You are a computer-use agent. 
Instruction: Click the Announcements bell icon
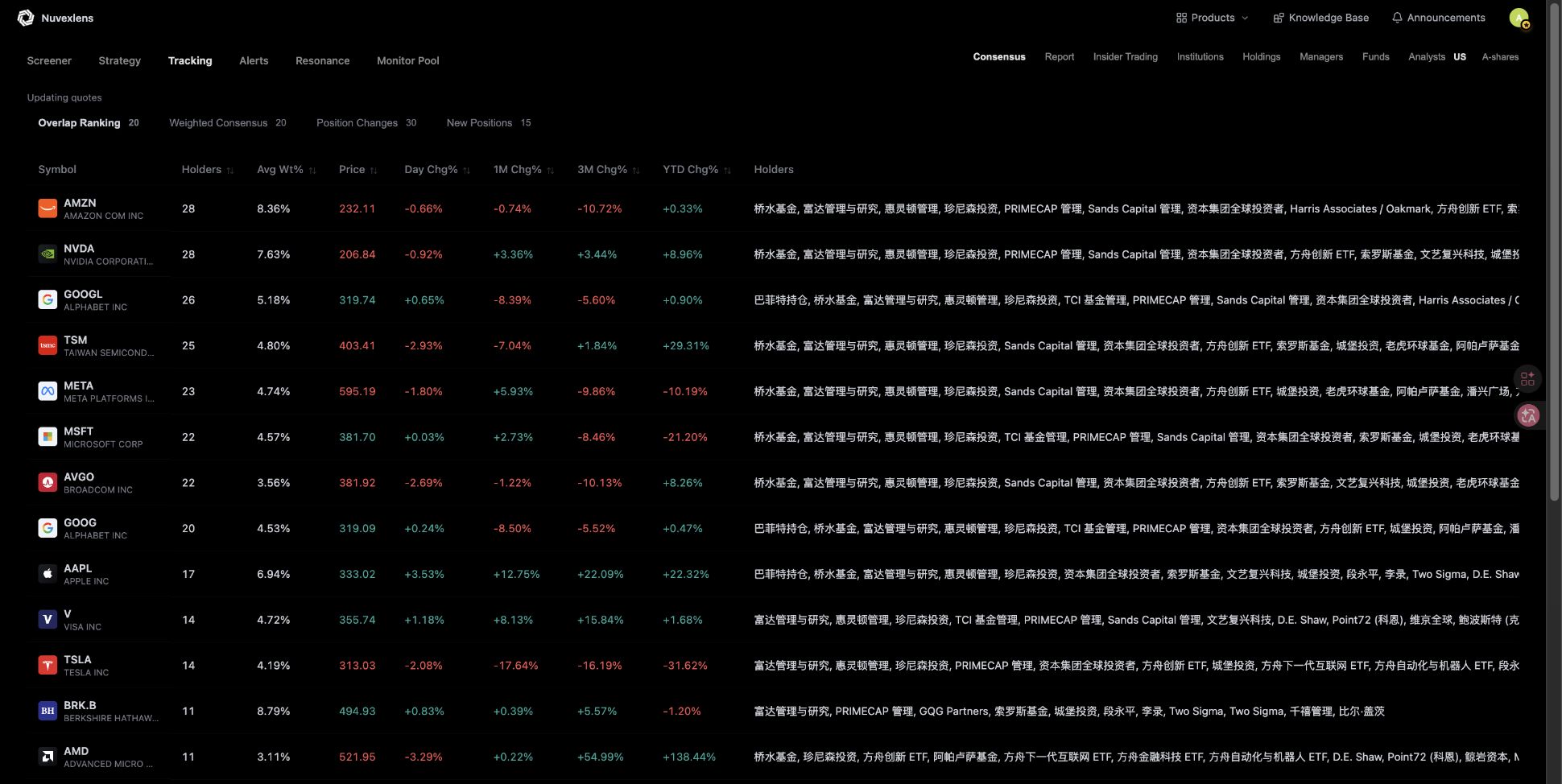click(x=1397, y=18)
